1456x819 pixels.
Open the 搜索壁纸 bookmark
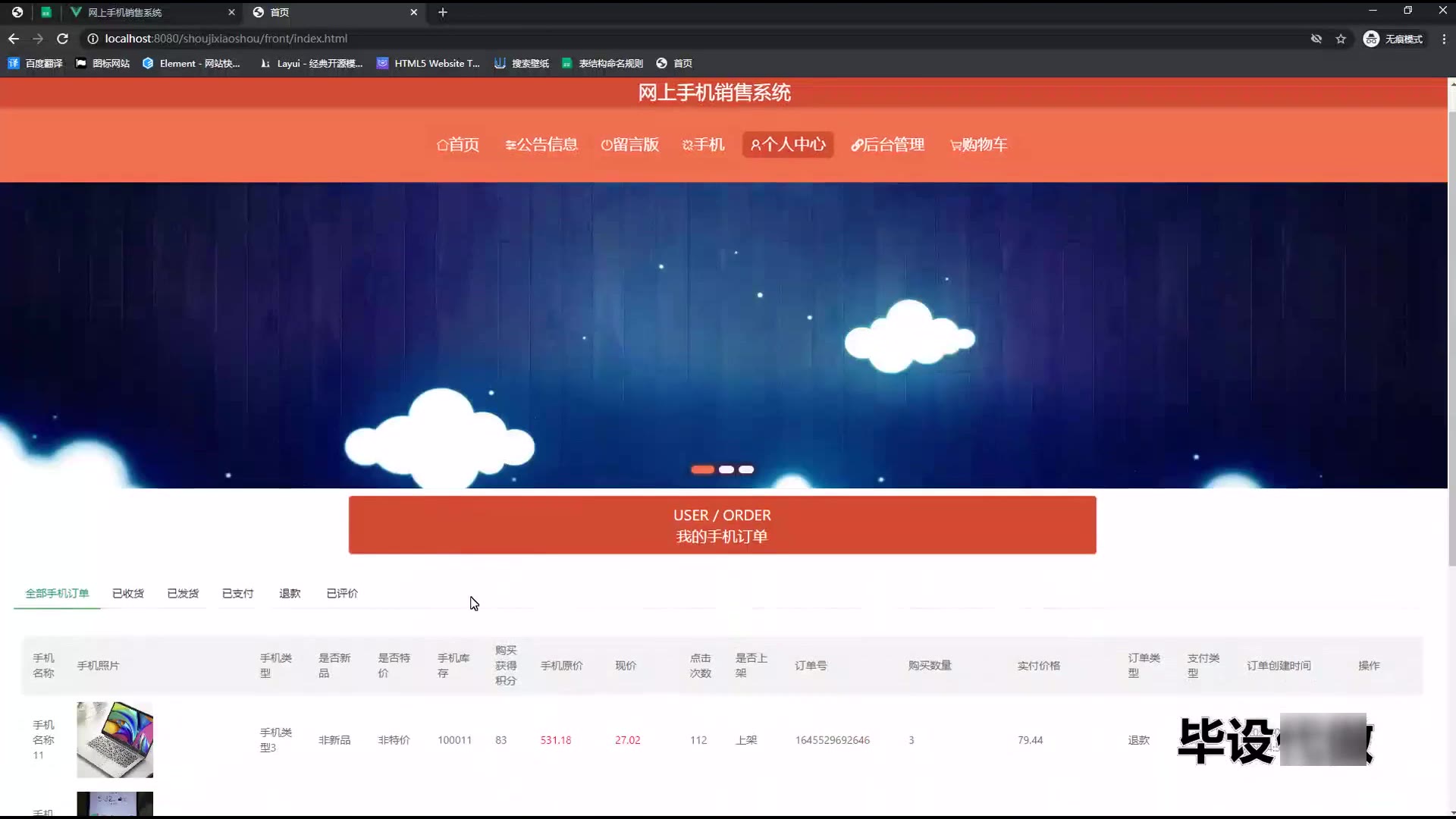[522, 64]
